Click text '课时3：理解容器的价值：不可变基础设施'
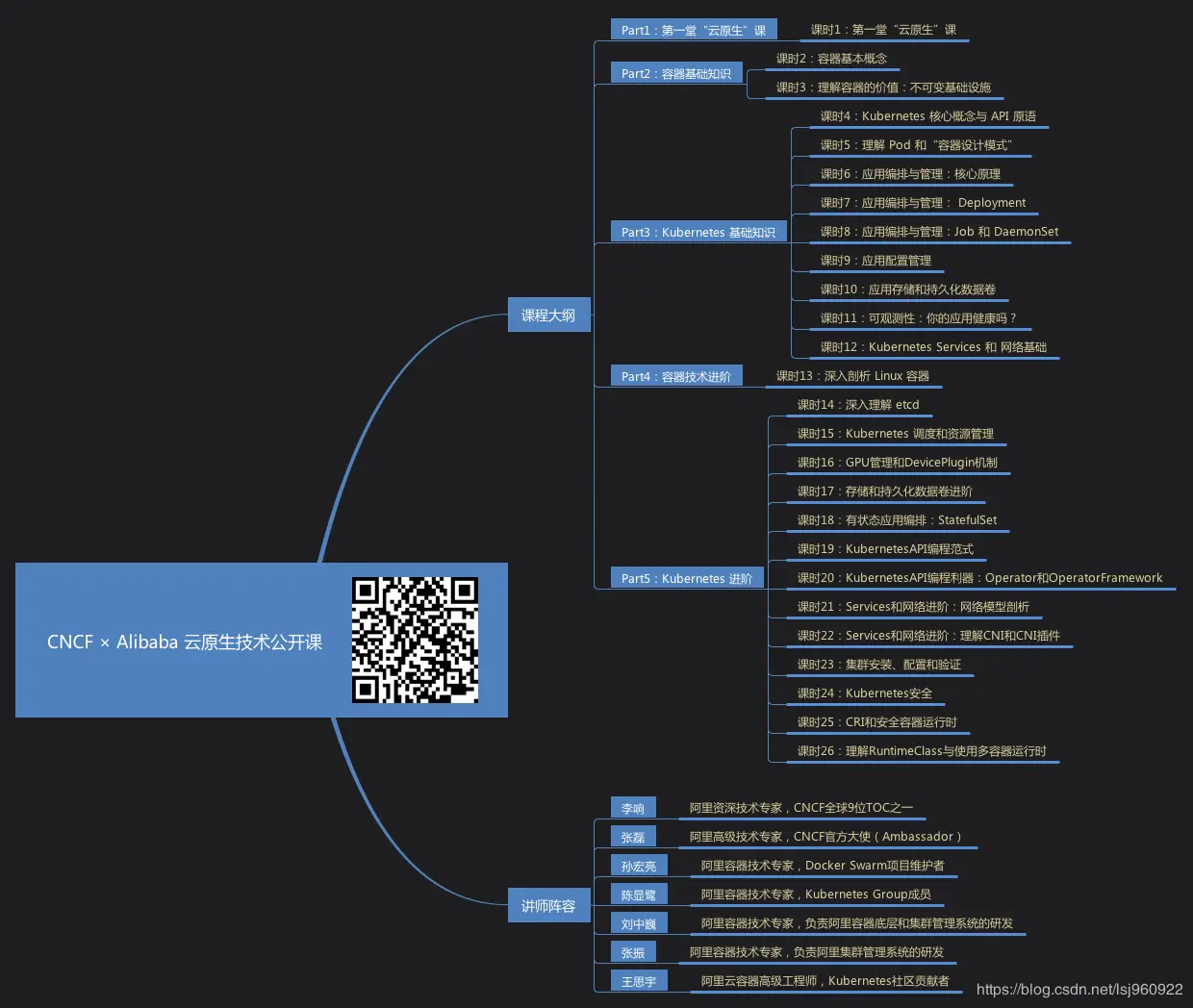This screenshot has width=1193, height=1008. click(883, 88)
